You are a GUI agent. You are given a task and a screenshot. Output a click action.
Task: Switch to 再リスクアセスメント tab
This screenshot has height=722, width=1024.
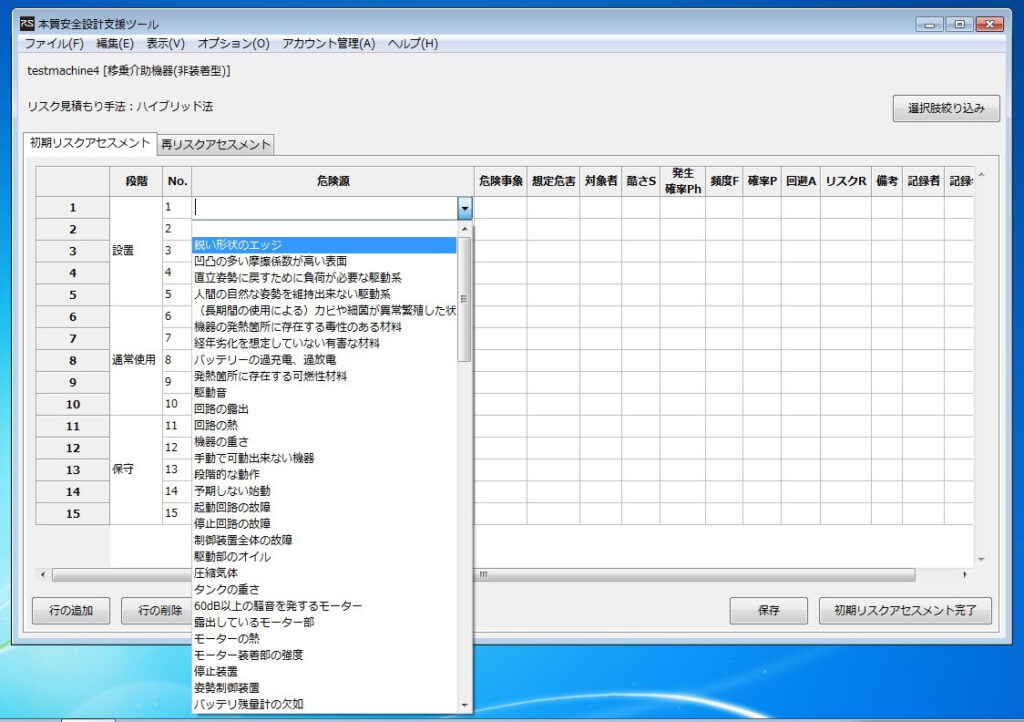[216, 144]
